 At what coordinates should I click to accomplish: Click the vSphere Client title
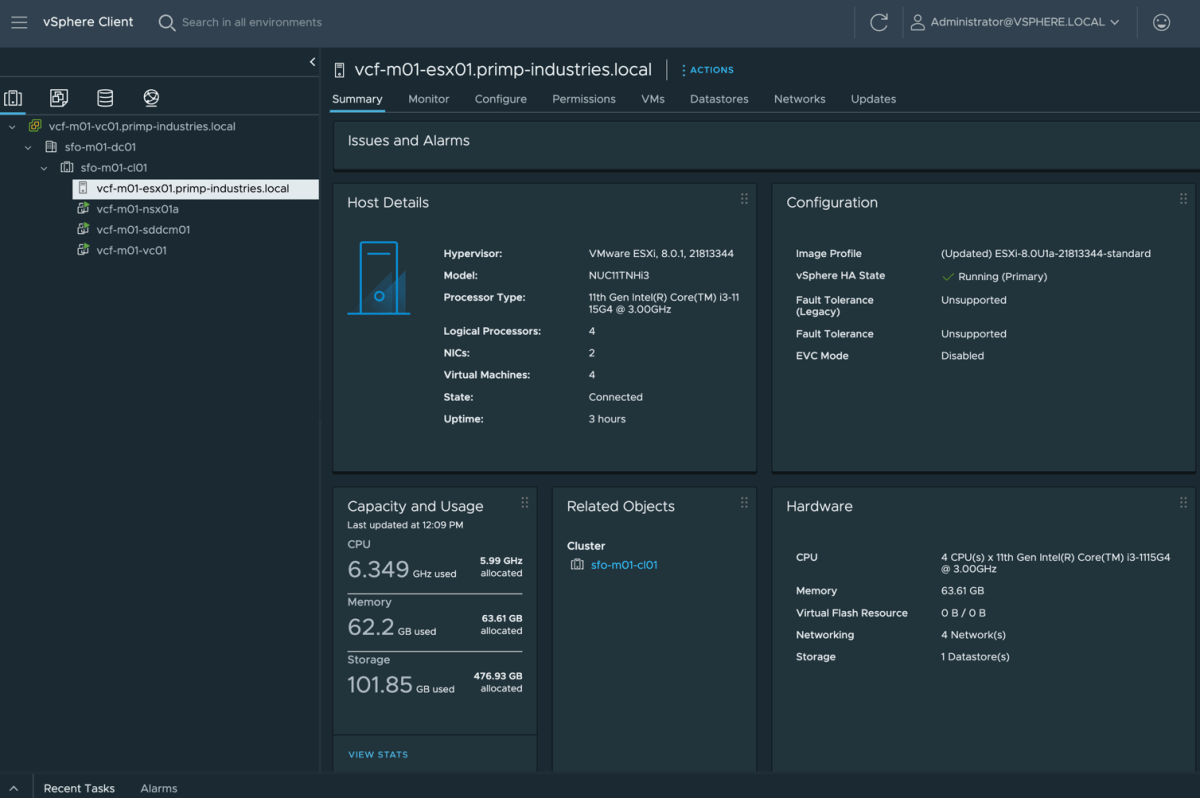(88, 22)
